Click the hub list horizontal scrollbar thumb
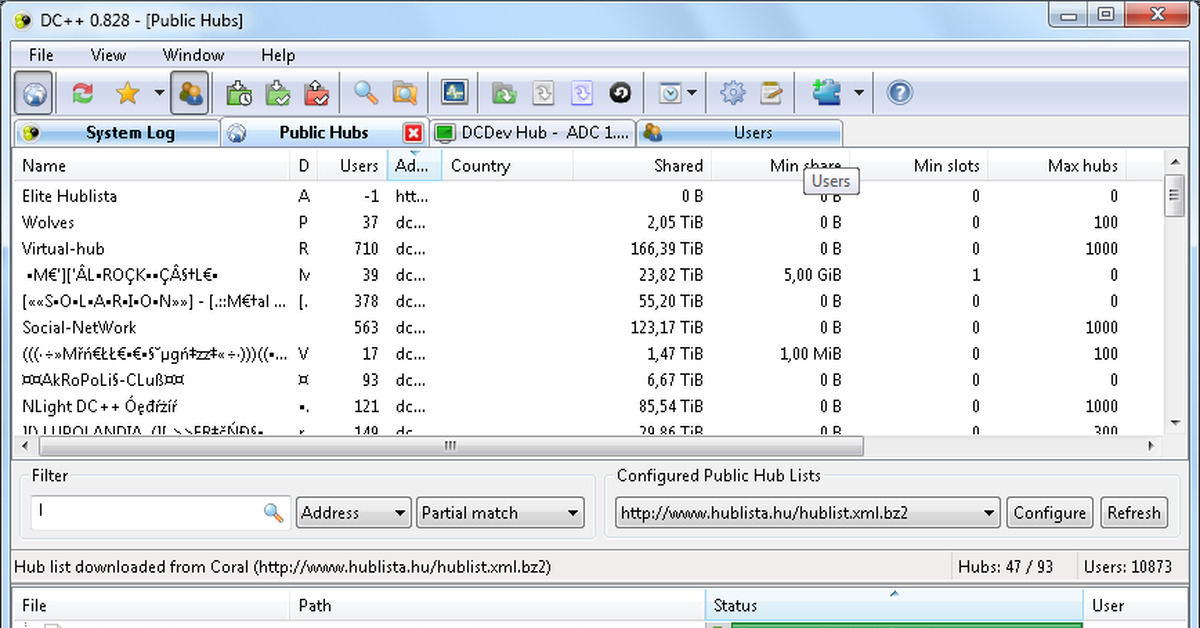 click(x=450, y=446)
